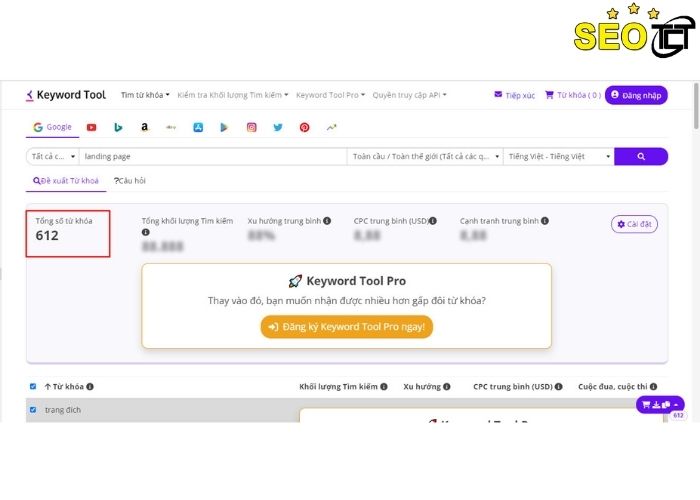Select the App Store keyword source icon

(198, 127)
